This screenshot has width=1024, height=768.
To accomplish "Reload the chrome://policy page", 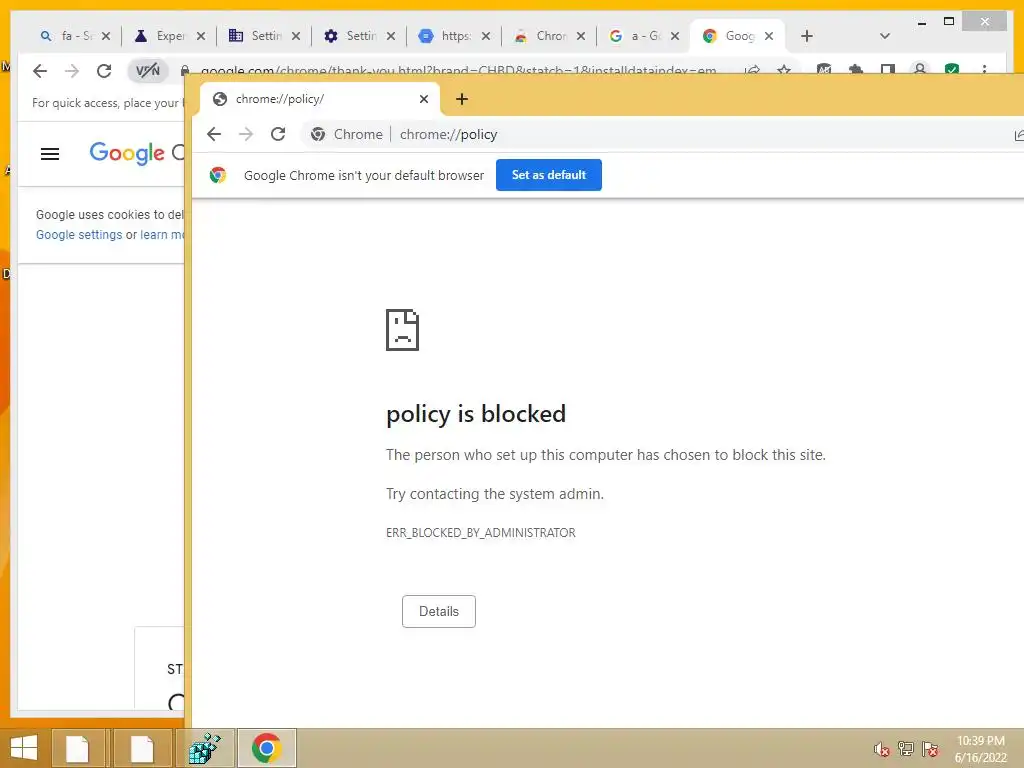I will click(x=278, y=135).
